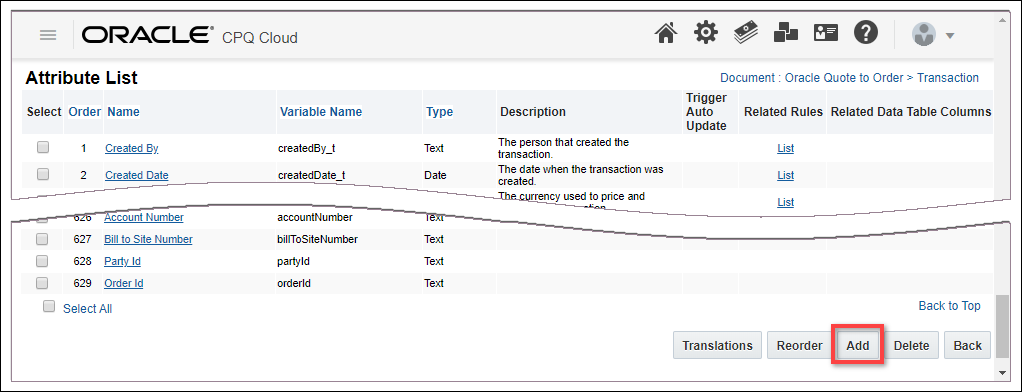Screen dimensions: 1022x392
Task: Open the Document breadcrumb link
Action: [849, 78]
